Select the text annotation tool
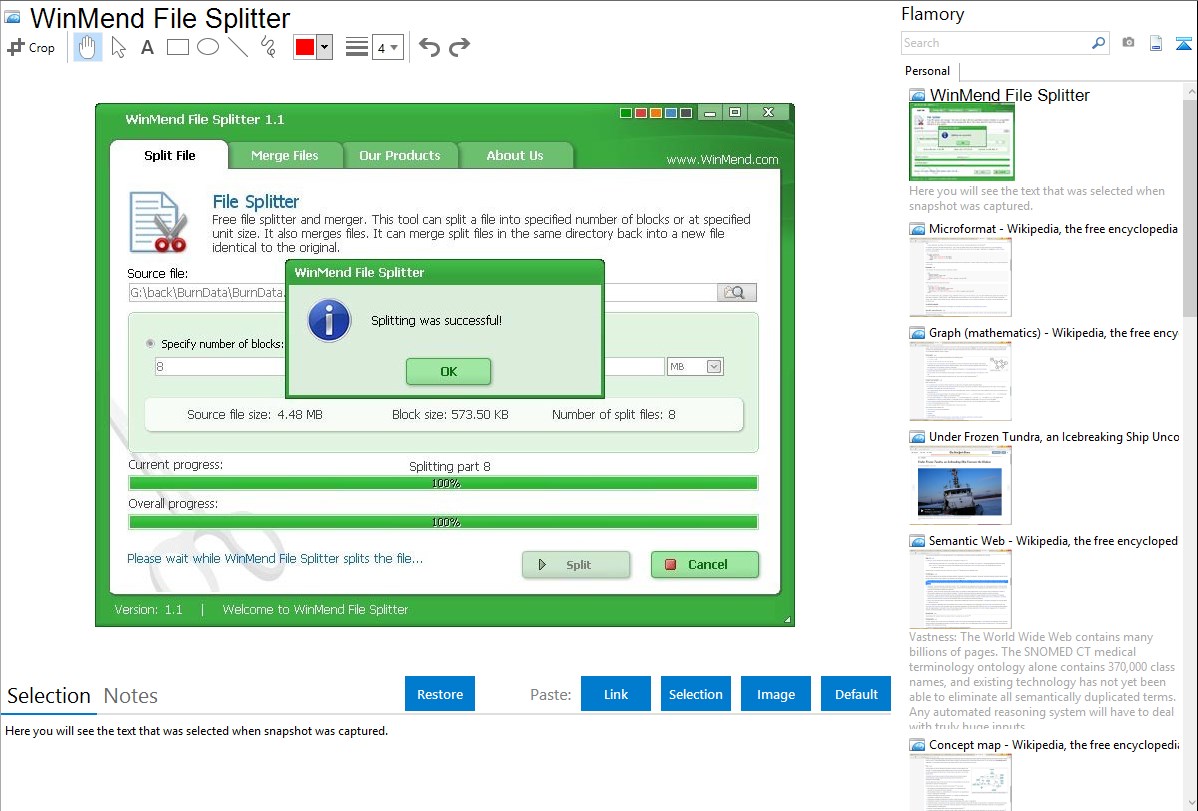This screenshot has height=811, width=1198. 147,47
